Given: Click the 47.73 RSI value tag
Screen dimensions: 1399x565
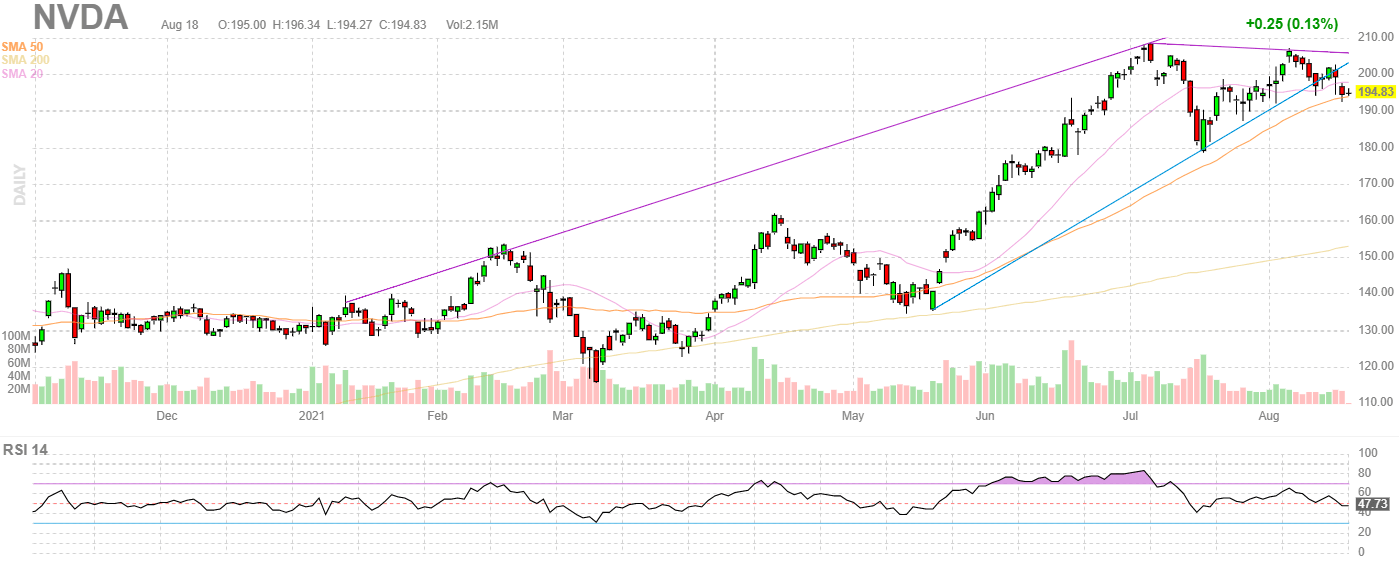Looking at the screenshot, I should pyautogui.click(x=1373, y=504).
